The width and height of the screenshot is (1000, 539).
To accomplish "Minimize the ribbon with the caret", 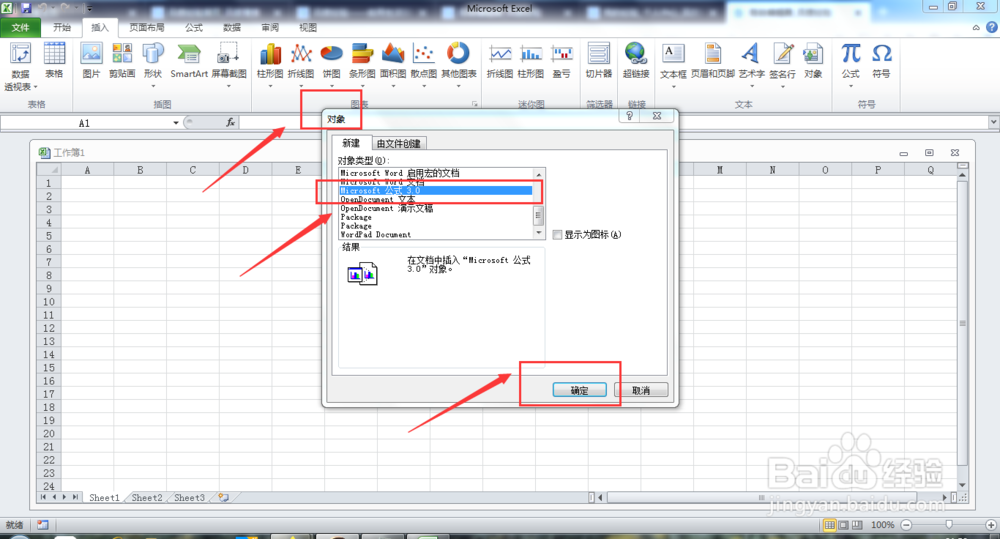I will tap(976, 27).
